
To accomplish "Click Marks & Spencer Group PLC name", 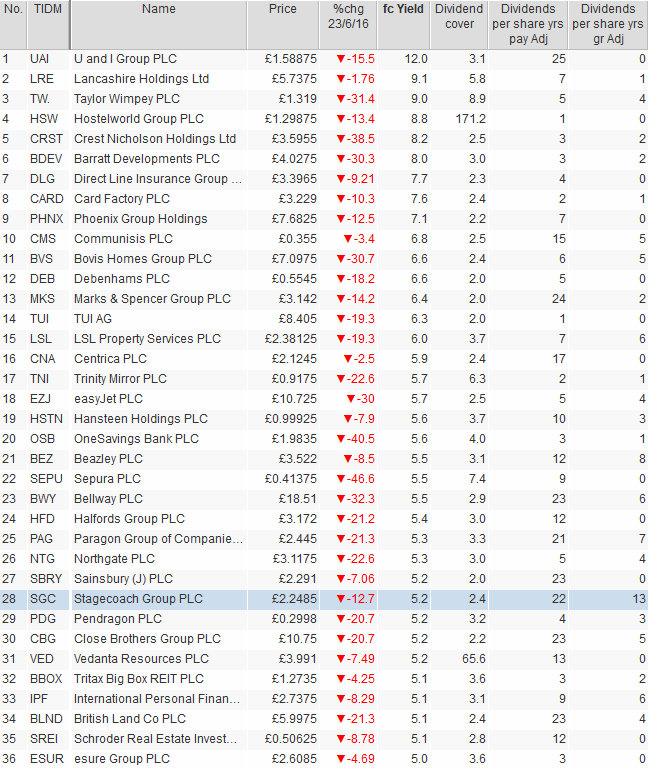I will pos(152,299).
